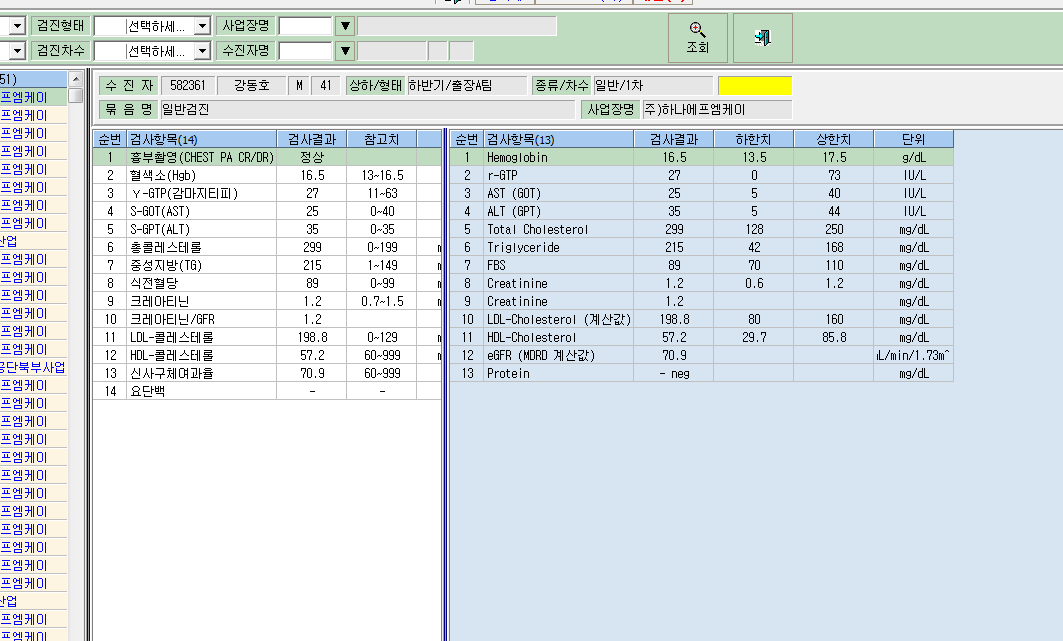Click into the 수진자명 input field

[306, 51]
